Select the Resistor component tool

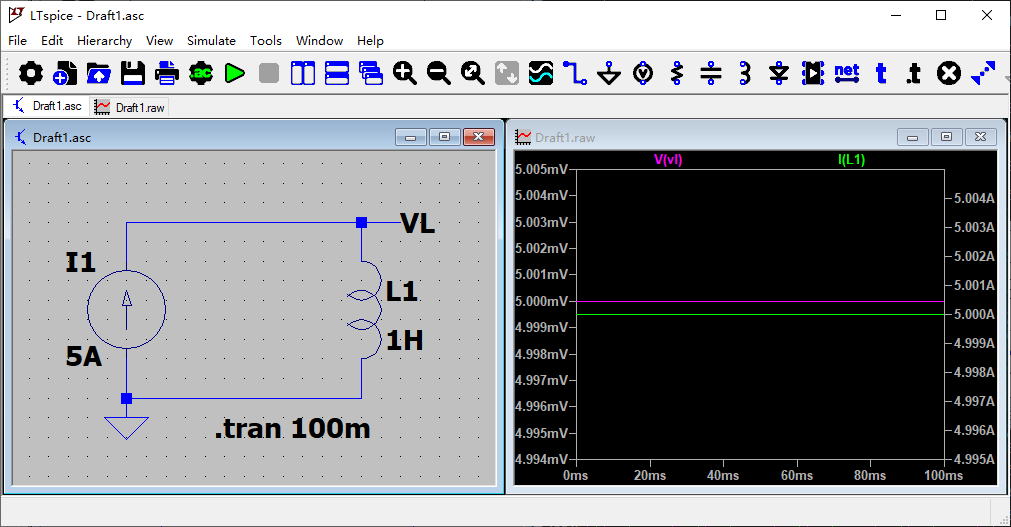(677, 73)
